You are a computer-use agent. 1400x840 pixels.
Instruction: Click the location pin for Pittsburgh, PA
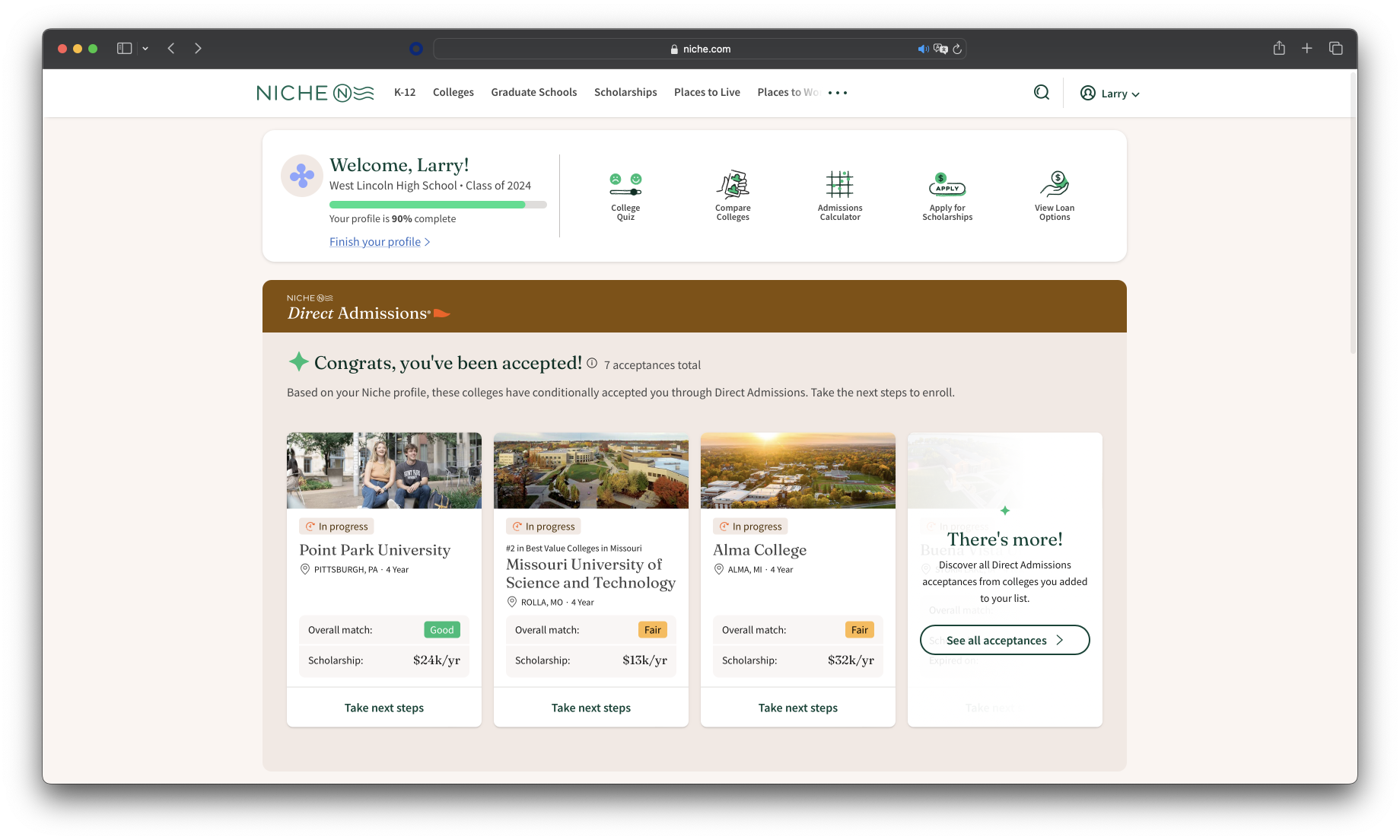(305, 569)
